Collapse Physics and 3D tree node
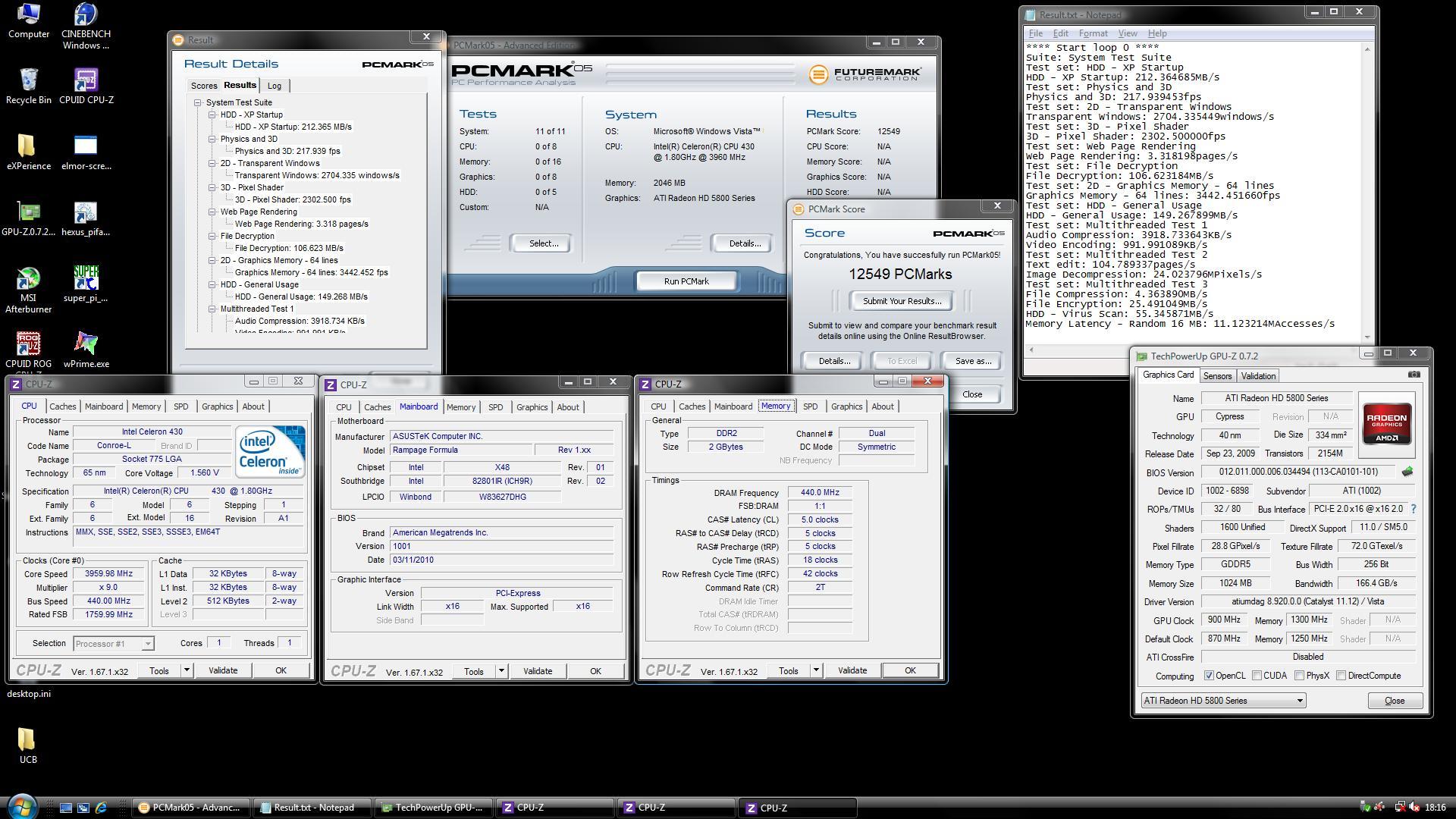Screen dimensions: 1456x819 212,139
